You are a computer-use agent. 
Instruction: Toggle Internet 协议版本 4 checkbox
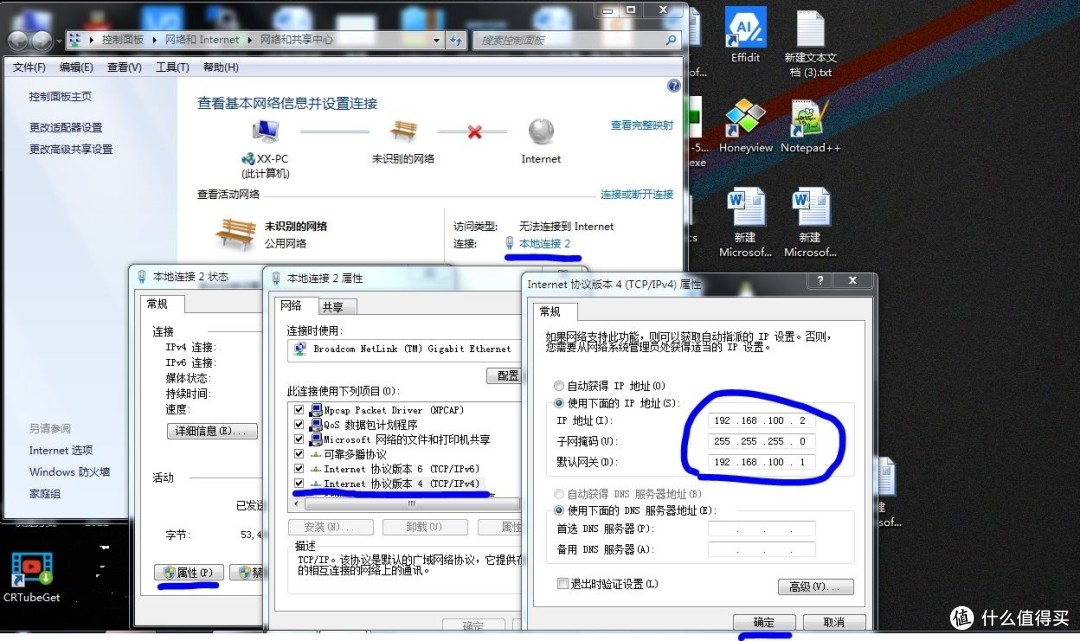pos(299,483)
